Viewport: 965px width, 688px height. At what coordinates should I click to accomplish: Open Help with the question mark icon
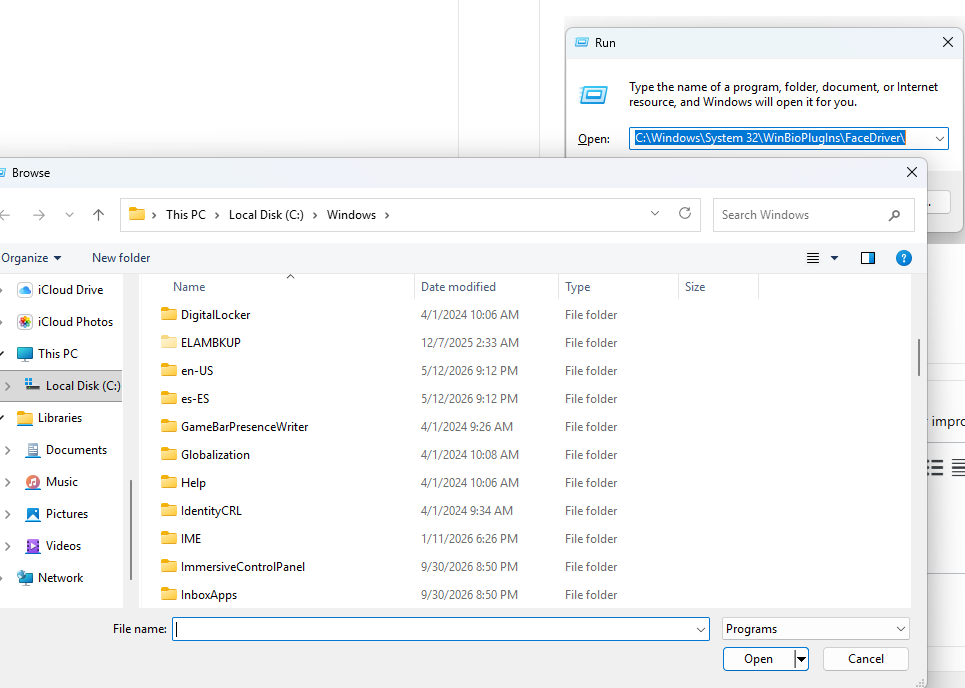(903, 258)
